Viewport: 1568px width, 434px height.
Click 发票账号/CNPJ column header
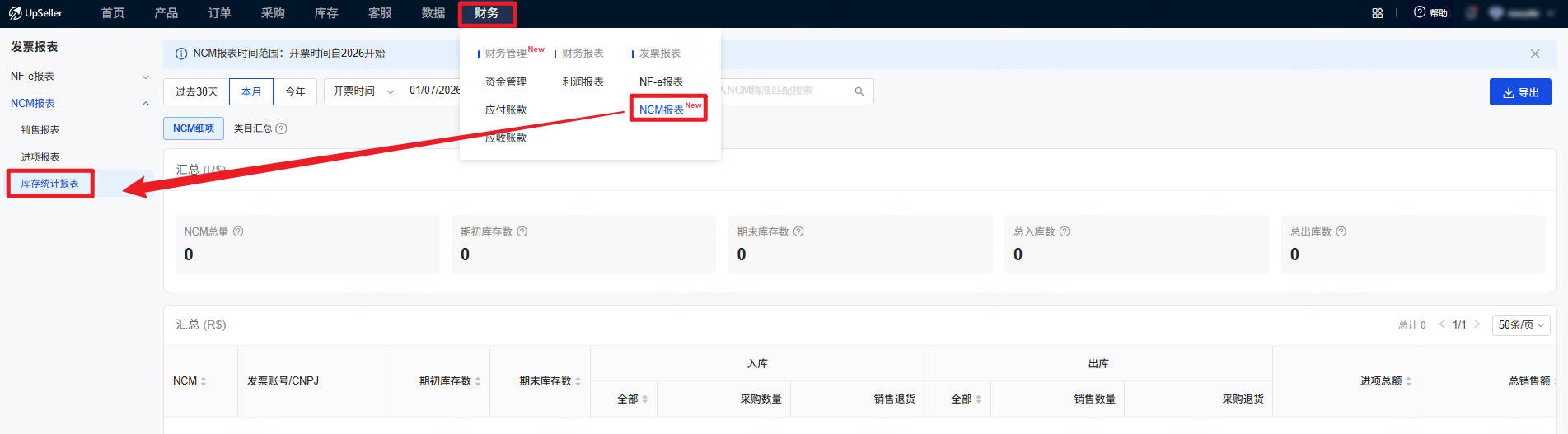(x=283, y=381)
